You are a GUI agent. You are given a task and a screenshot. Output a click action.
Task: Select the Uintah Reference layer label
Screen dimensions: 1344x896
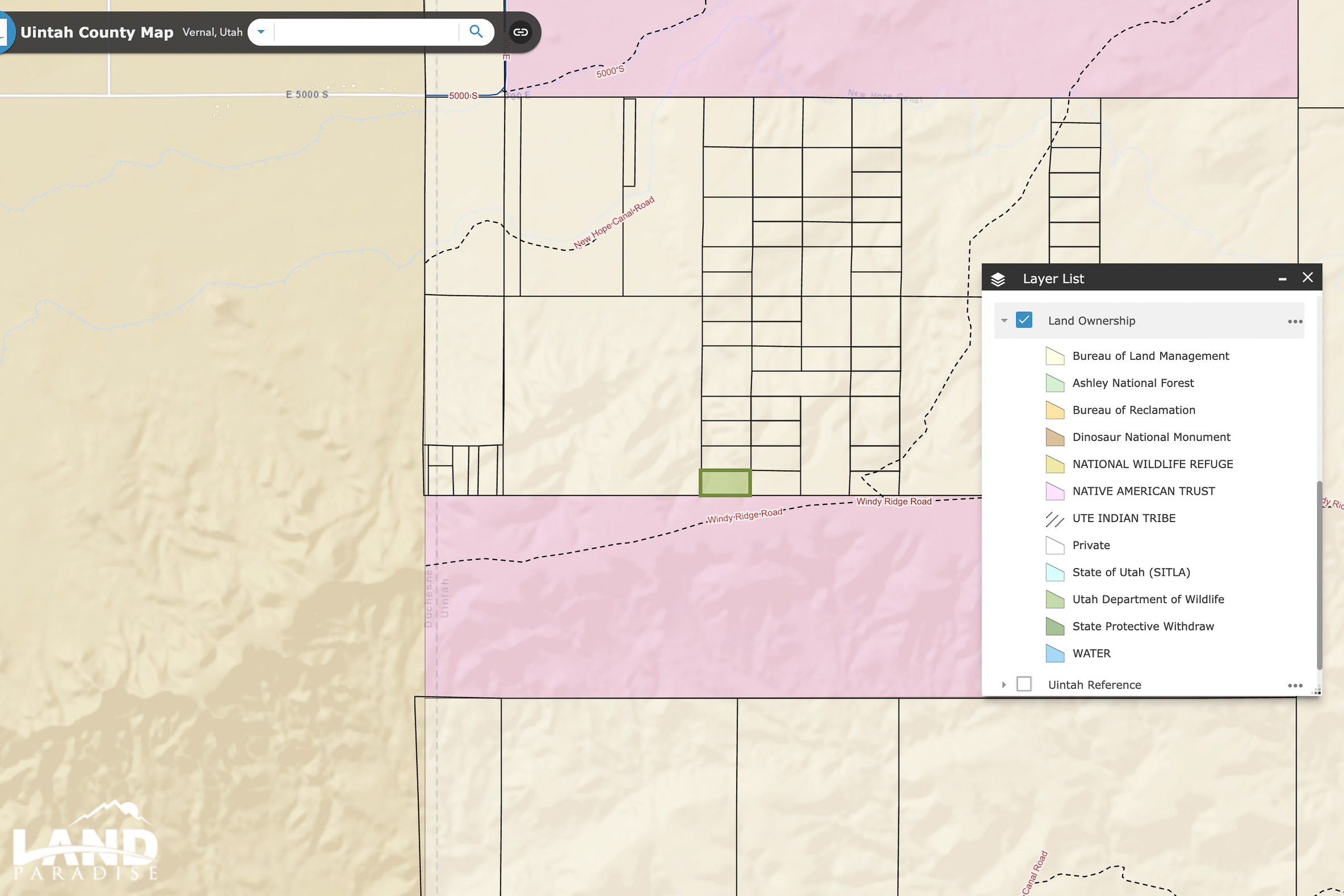tap(1094, 684)
